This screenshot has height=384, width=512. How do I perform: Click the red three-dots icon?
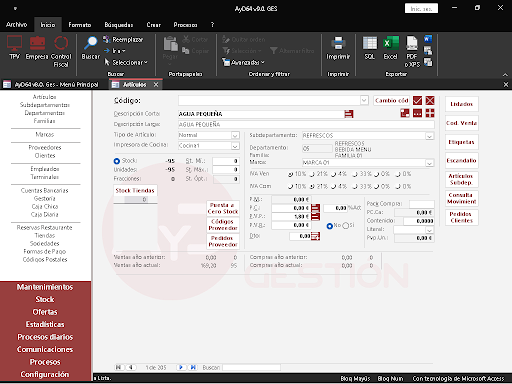click(417, 113)
